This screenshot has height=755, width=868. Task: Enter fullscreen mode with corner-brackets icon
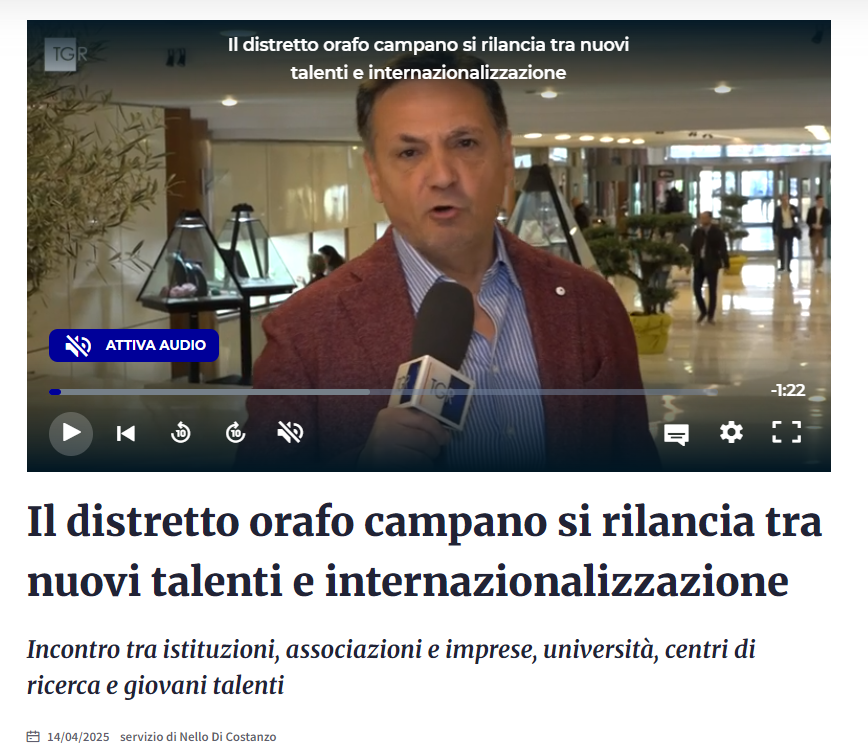[x=787, y=432]
